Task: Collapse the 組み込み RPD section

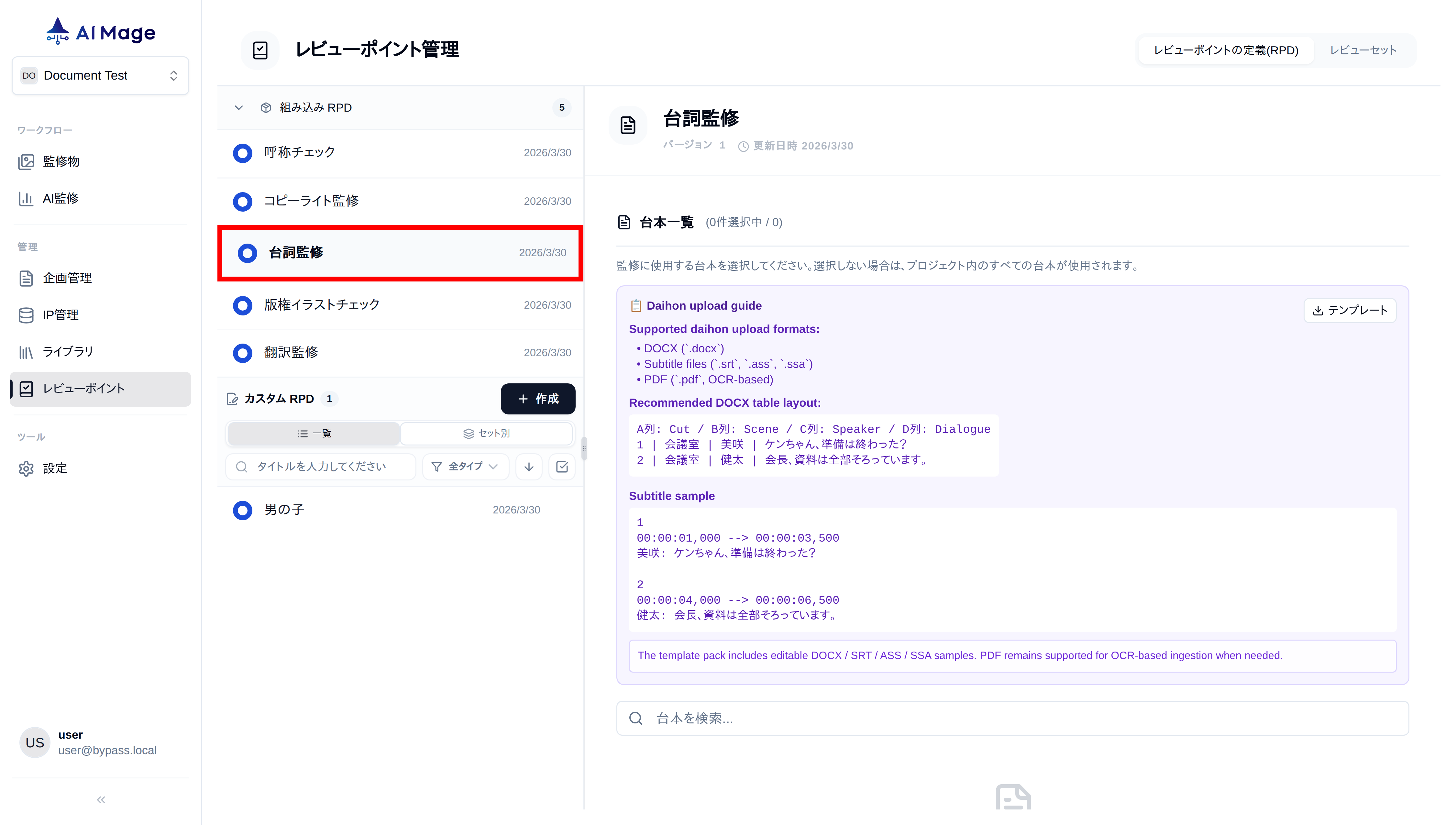Action: [x=238, y=108]
